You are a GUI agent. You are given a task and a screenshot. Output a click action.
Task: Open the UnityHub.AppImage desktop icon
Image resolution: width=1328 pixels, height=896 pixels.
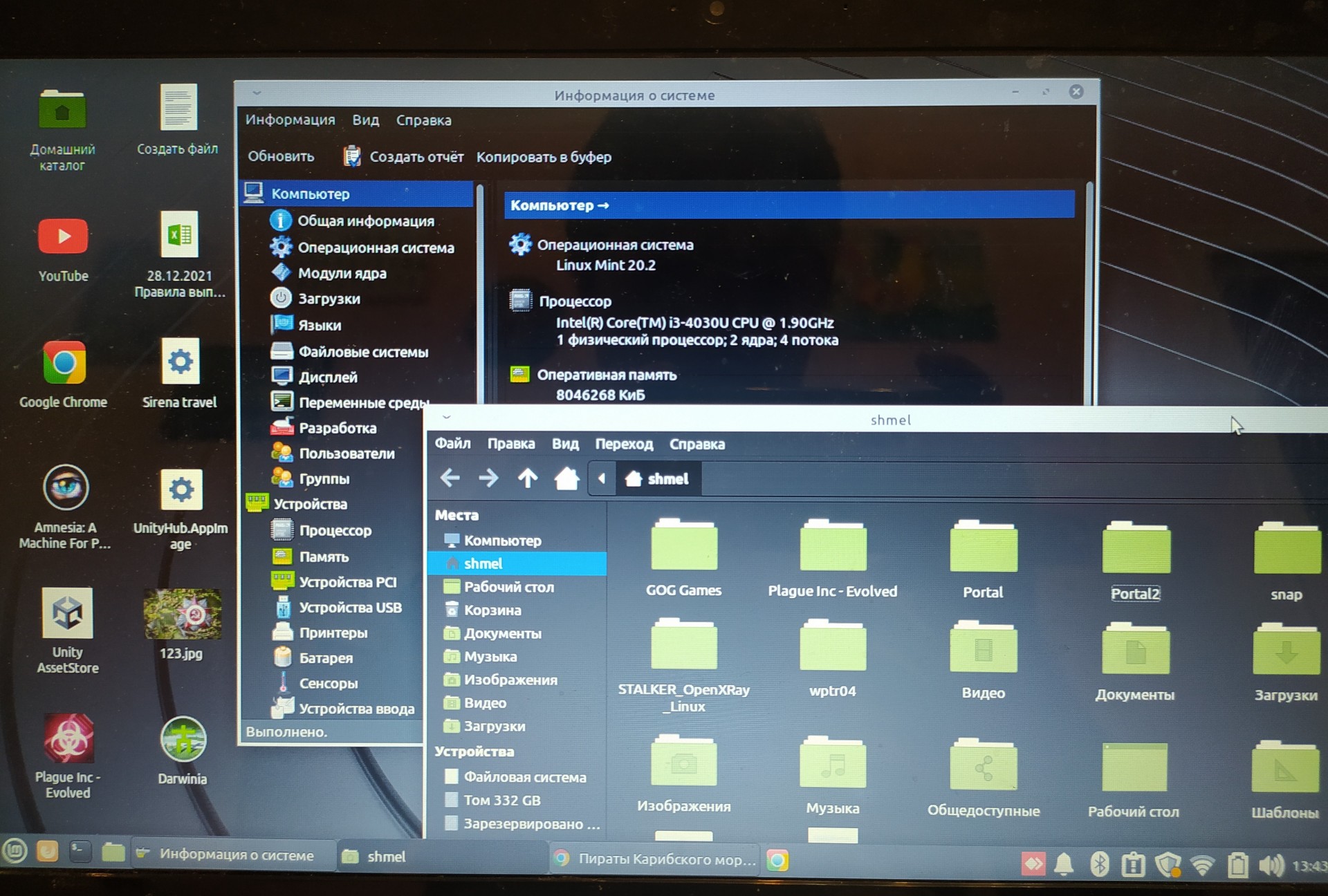pyautogui.click(x=181, y=510)
